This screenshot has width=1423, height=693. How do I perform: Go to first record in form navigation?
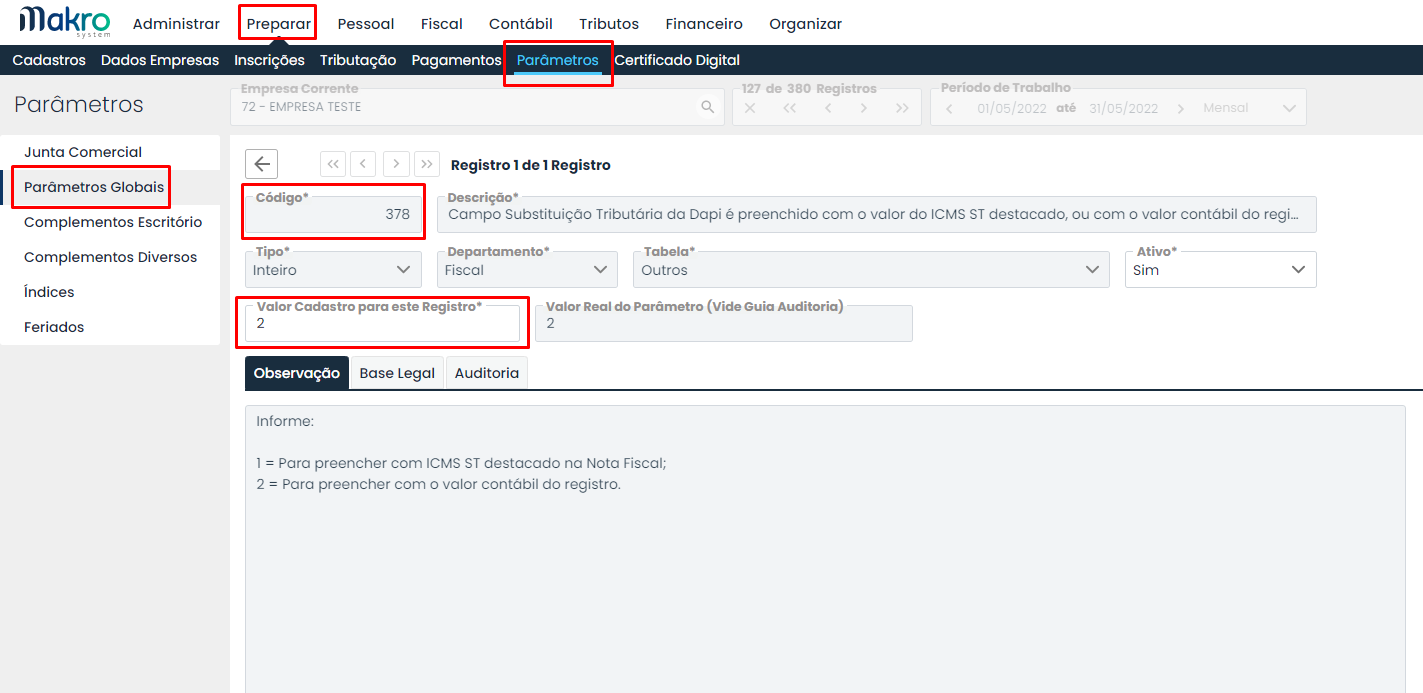[x=332, y=164]
